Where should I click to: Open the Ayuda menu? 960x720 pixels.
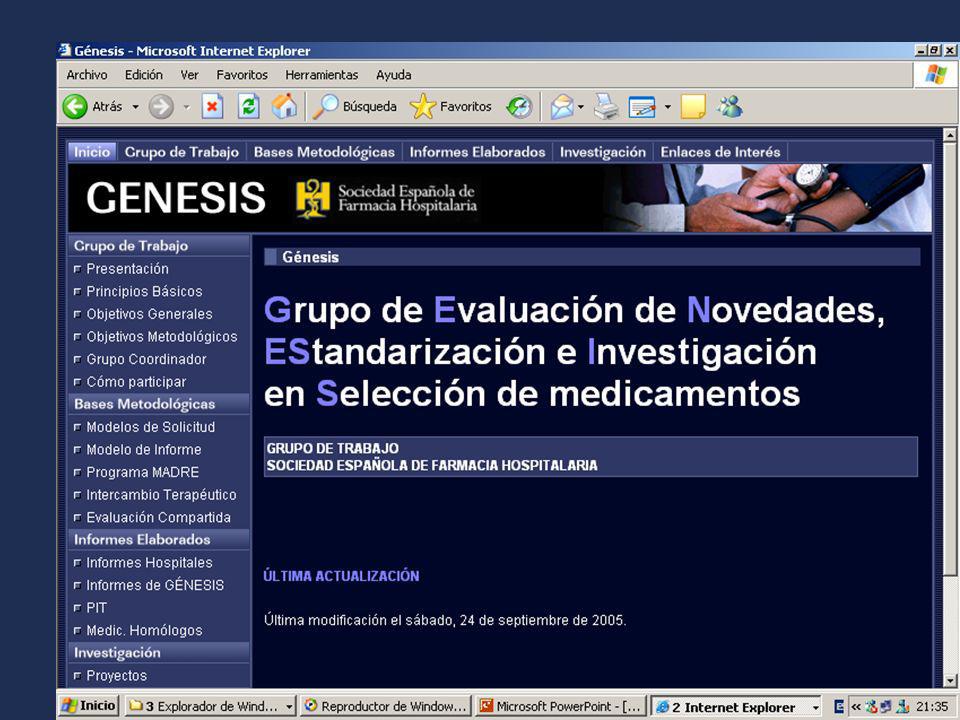(x=393, y=75)
